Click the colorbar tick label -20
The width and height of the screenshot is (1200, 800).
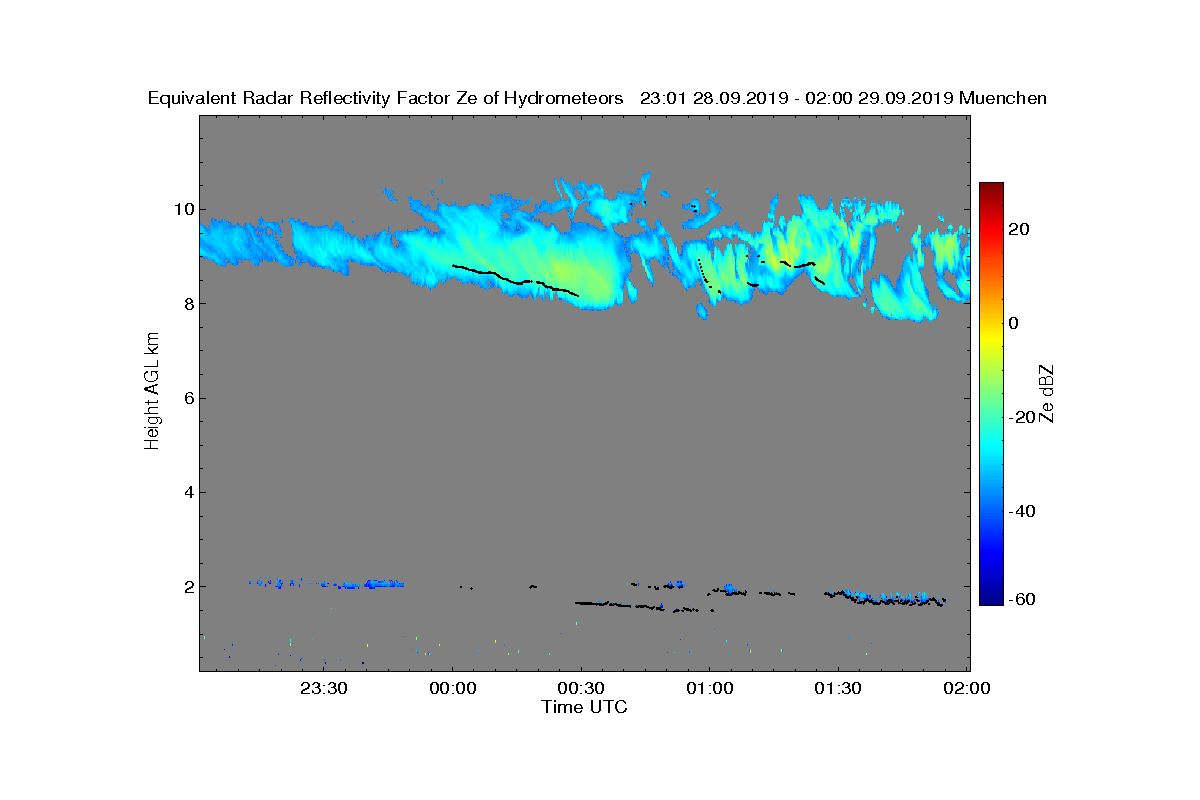1023,417
